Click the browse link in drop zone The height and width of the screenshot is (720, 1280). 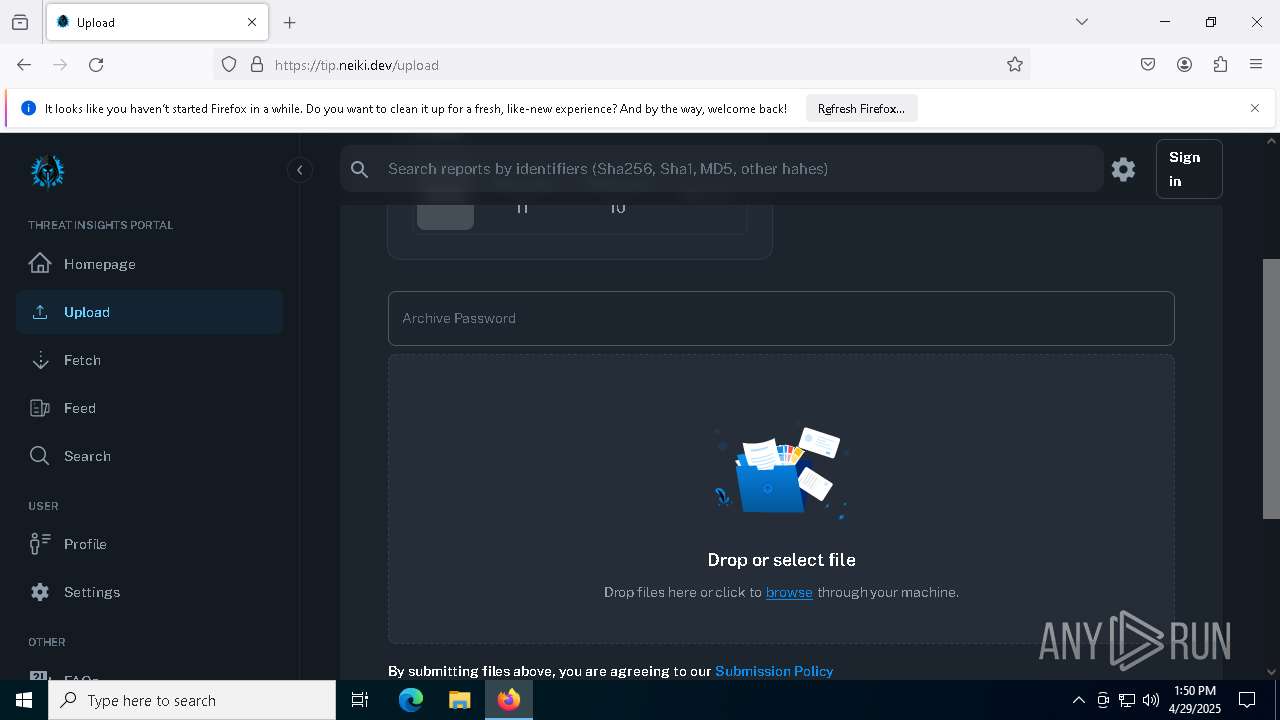point(789,592)
